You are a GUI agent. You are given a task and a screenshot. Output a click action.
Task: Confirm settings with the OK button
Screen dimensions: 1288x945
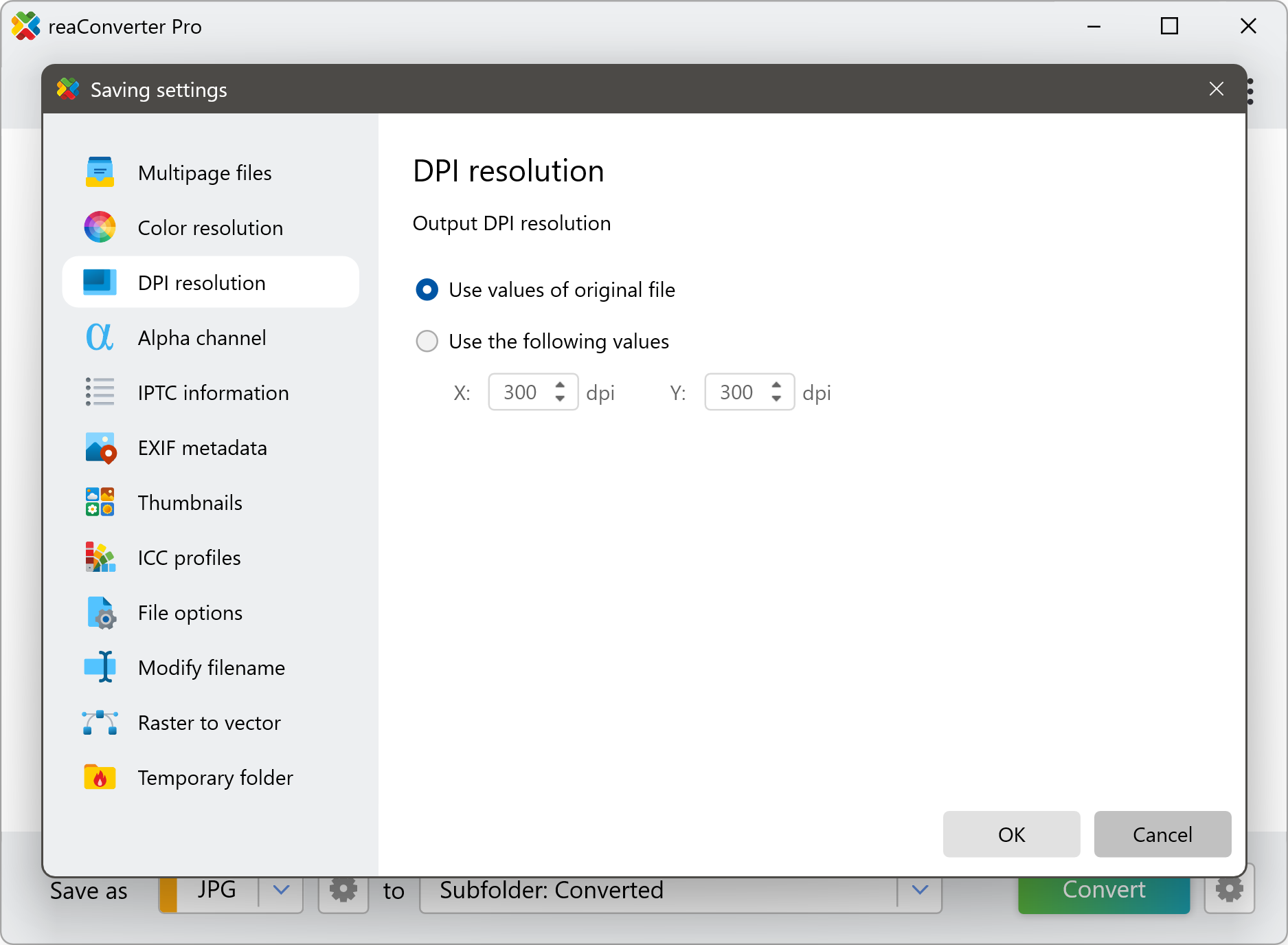tap(1011, 834)
